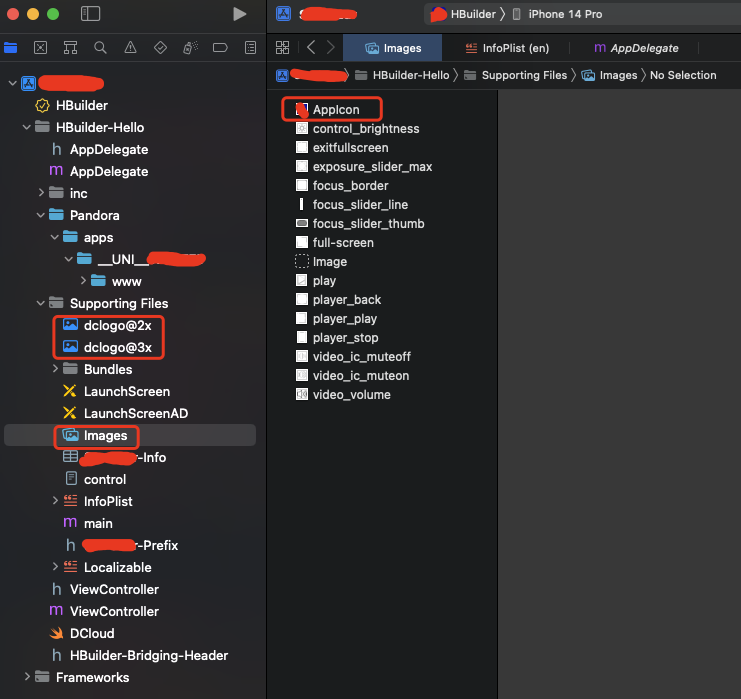Viewport: 741px width, 699px height.
Task: Hide the navigator sidebar panel
Action: tap(90, 14)
